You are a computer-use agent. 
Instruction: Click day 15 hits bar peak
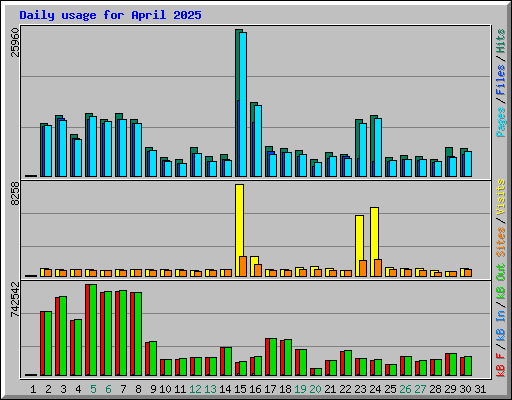239,31
